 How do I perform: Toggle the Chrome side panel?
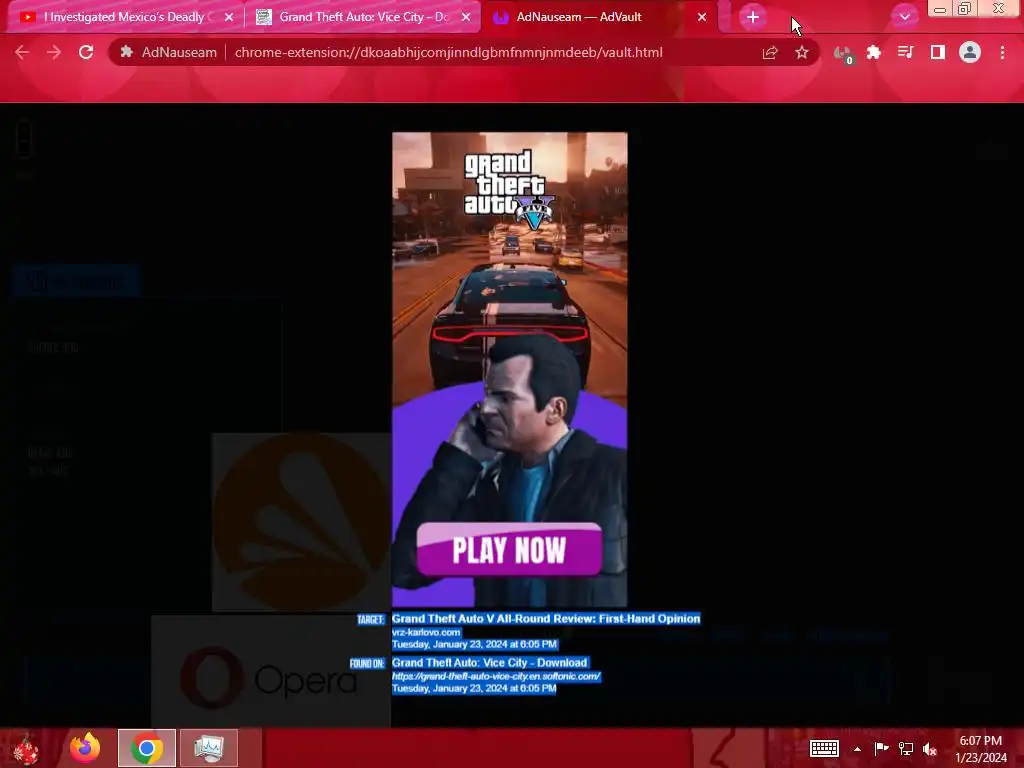click(x=938, y=53)
